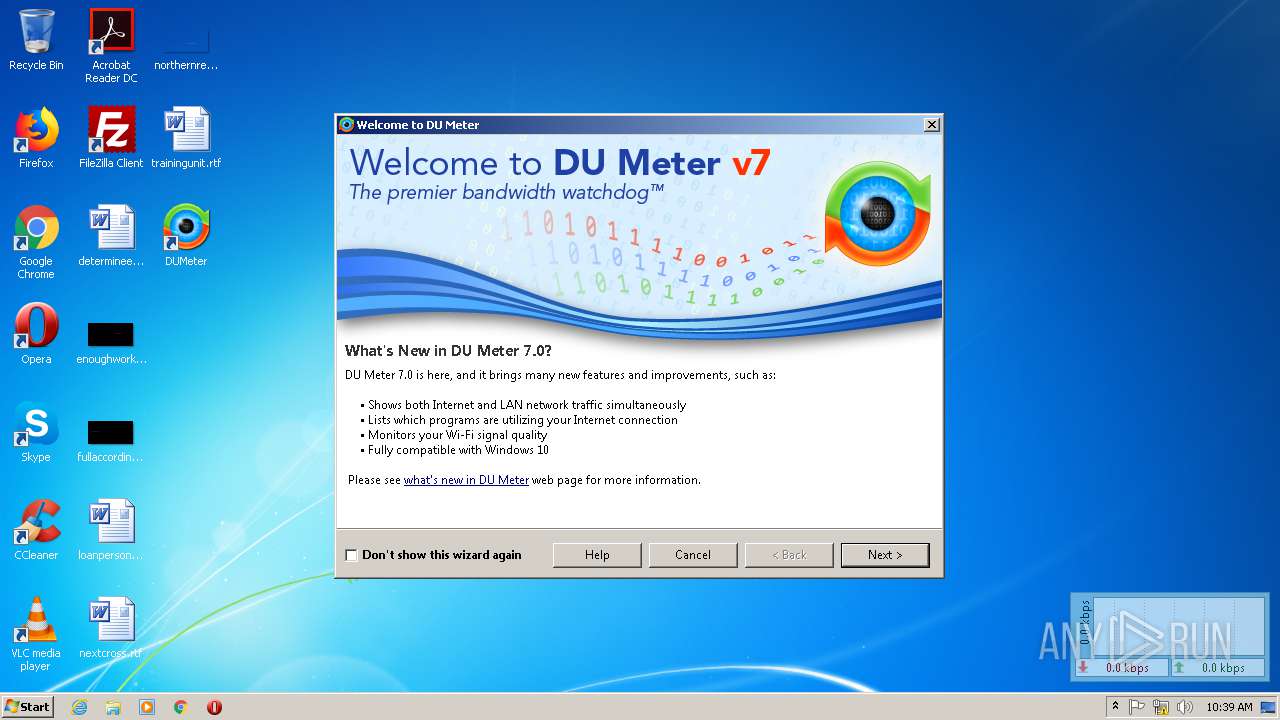Click the taskbar clock showing 10:39 AM

coord(1229,707)
